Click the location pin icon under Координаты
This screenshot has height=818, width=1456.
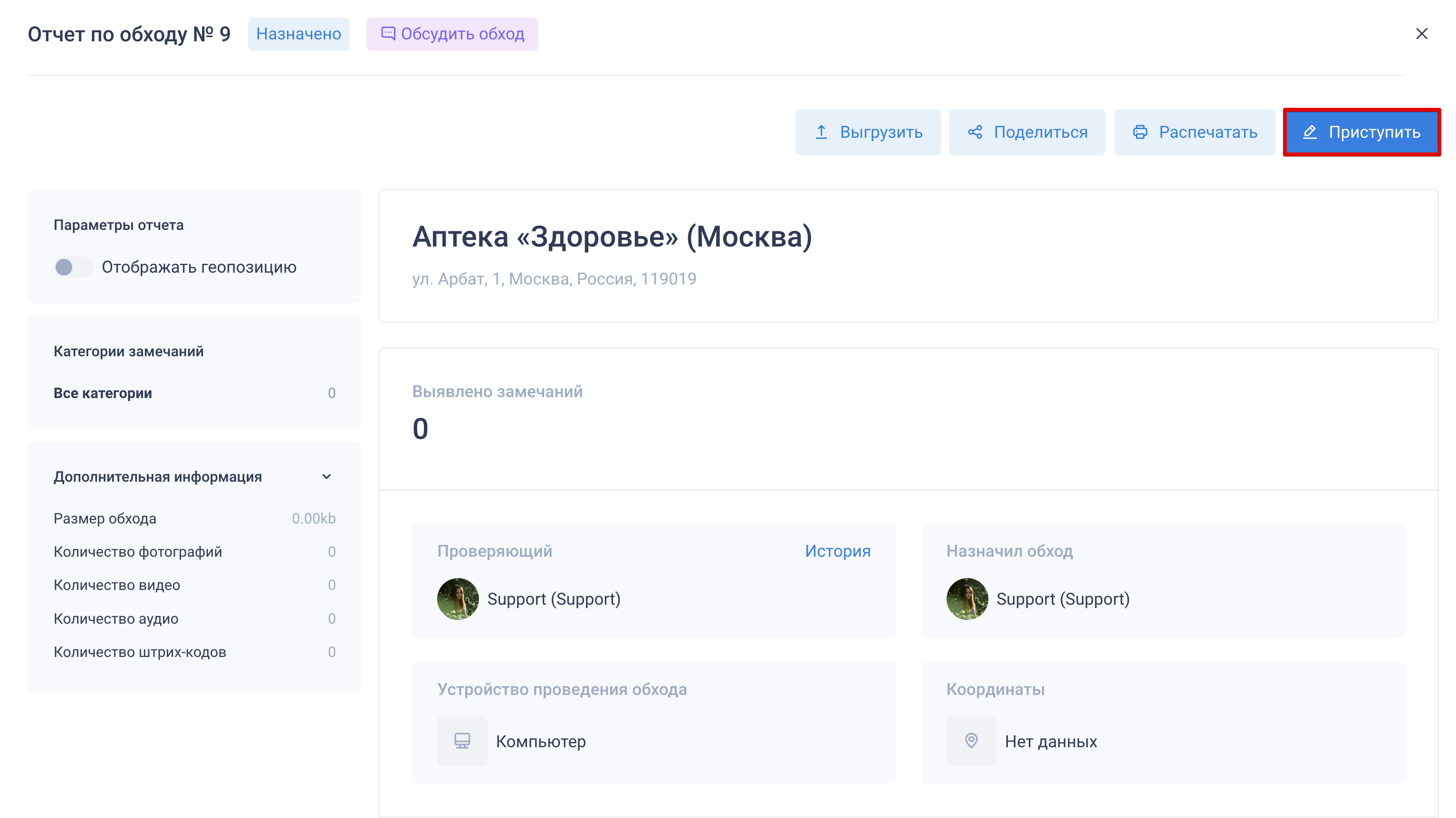click(971, 741)
